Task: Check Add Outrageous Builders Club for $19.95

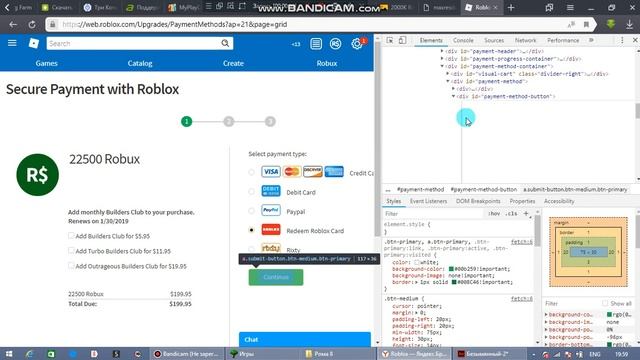Action: pyautogui.click(x=71, y=266)
